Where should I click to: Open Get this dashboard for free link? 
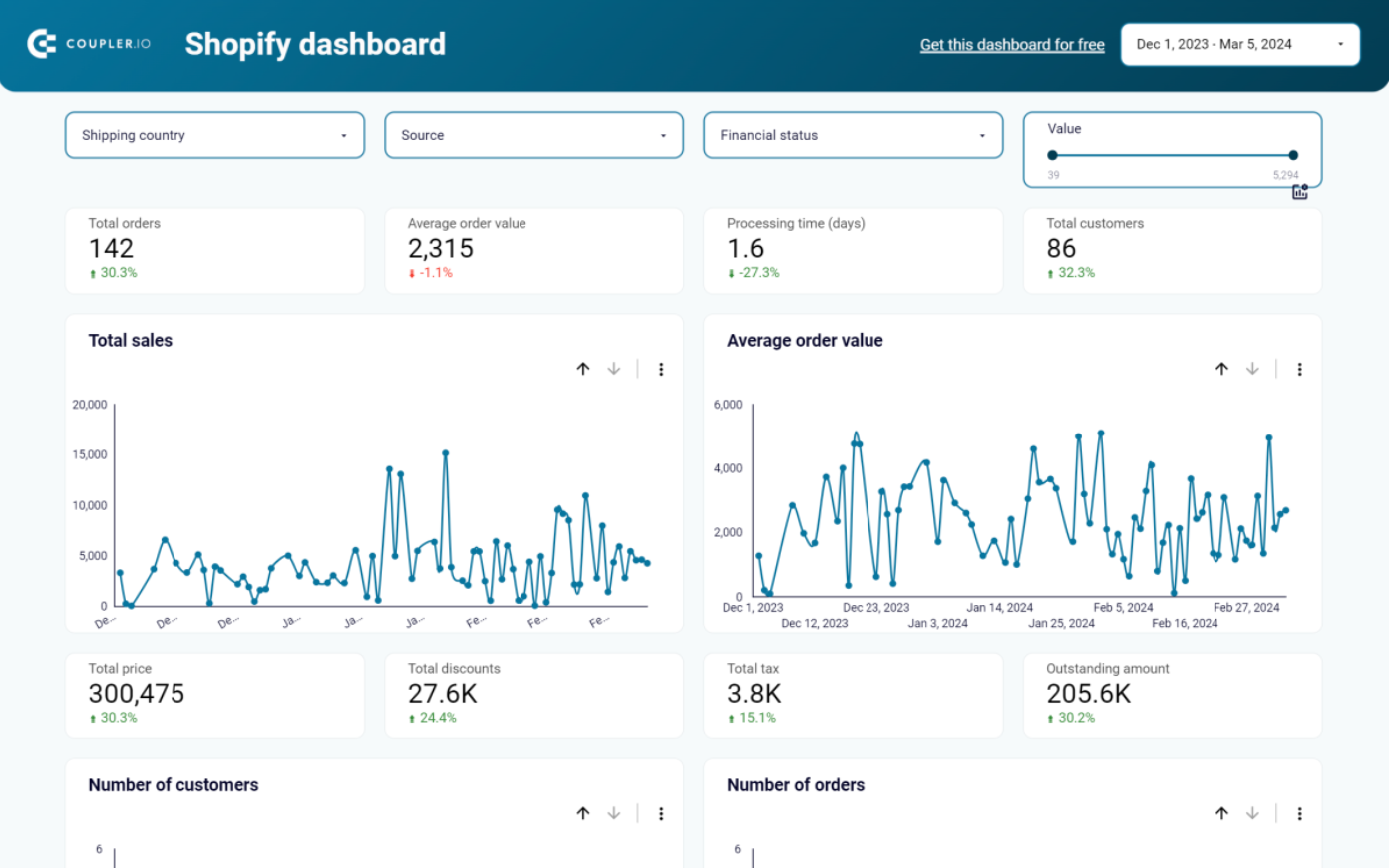1012,45
